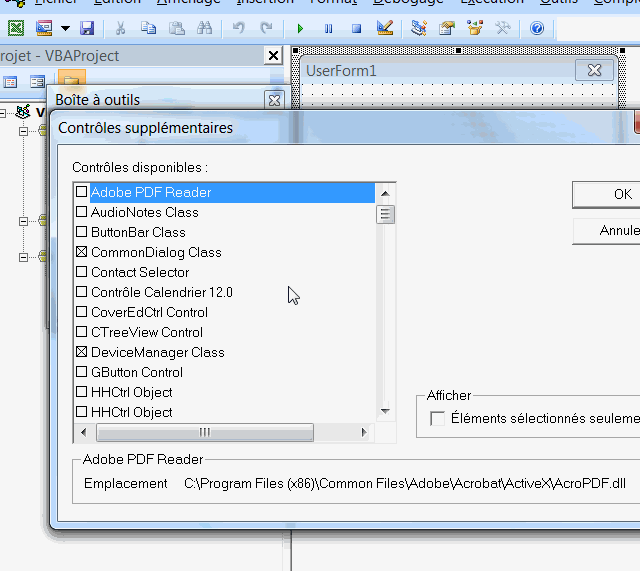
Task: Check the AudioNotes Class checkbox
Action: click(82, 211)
